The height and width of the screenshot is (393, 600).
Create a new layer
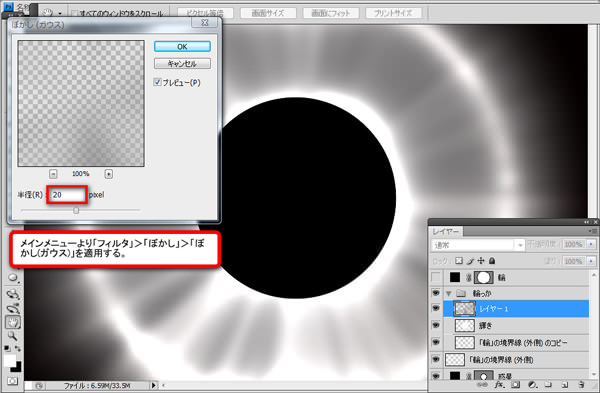[565, 385]
